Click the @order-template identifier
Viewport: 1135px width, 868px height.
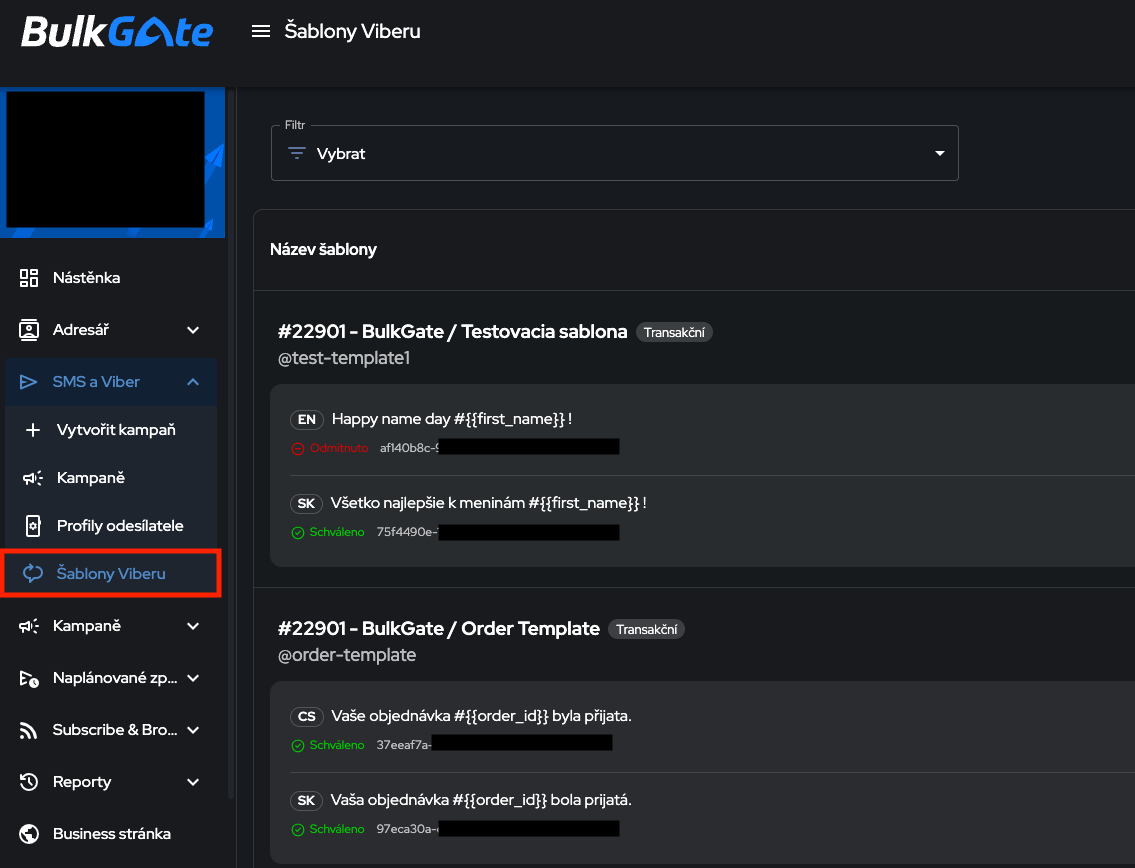pos(347,655)
